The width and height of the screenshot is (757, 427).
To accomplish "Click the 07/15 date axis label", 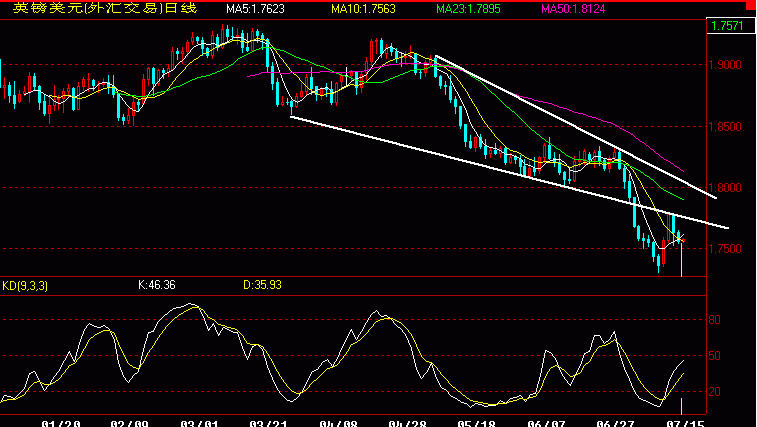I will click(686, 423).
